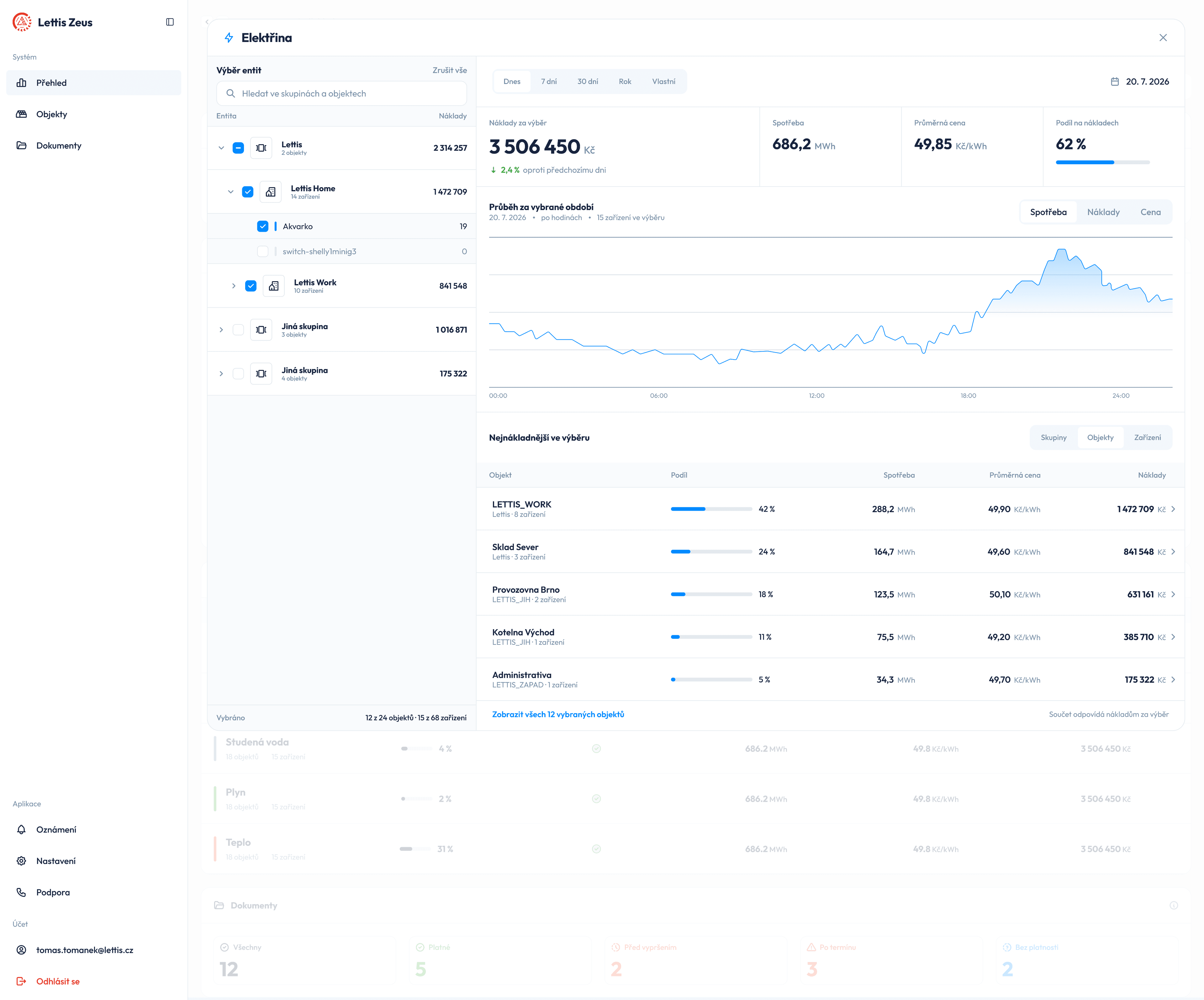Expand the Lettis Work chevron

[233, 286]
